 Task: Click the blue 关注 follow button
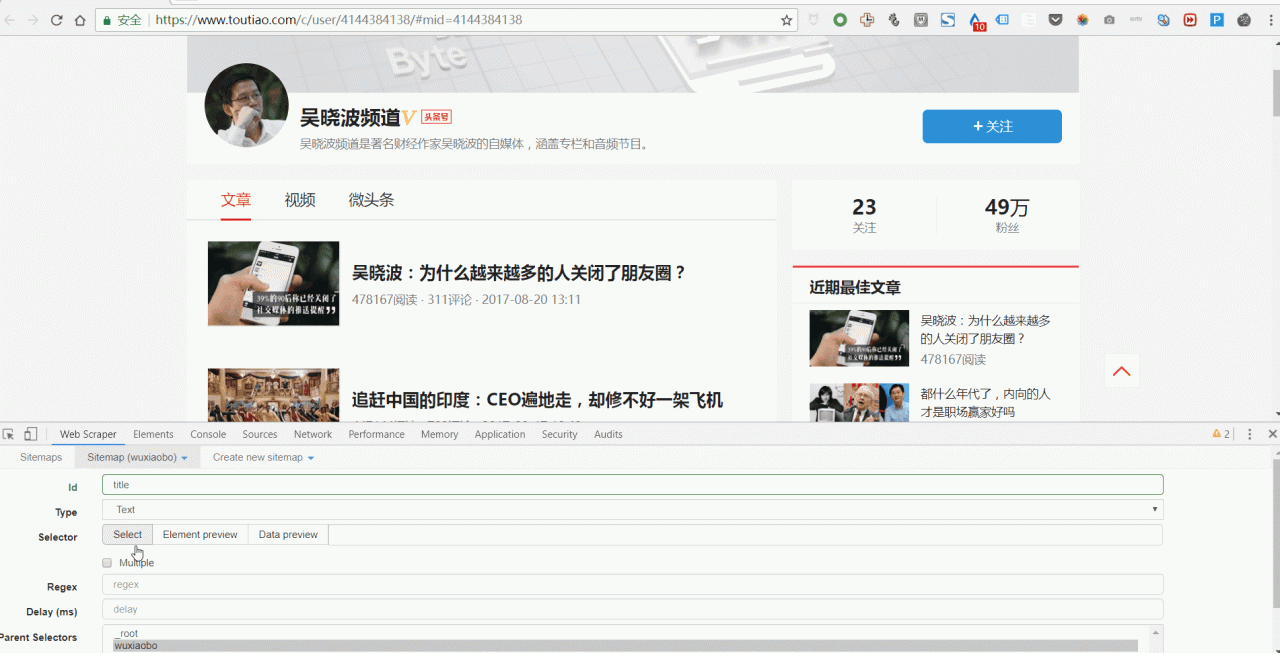coord(992,126)
